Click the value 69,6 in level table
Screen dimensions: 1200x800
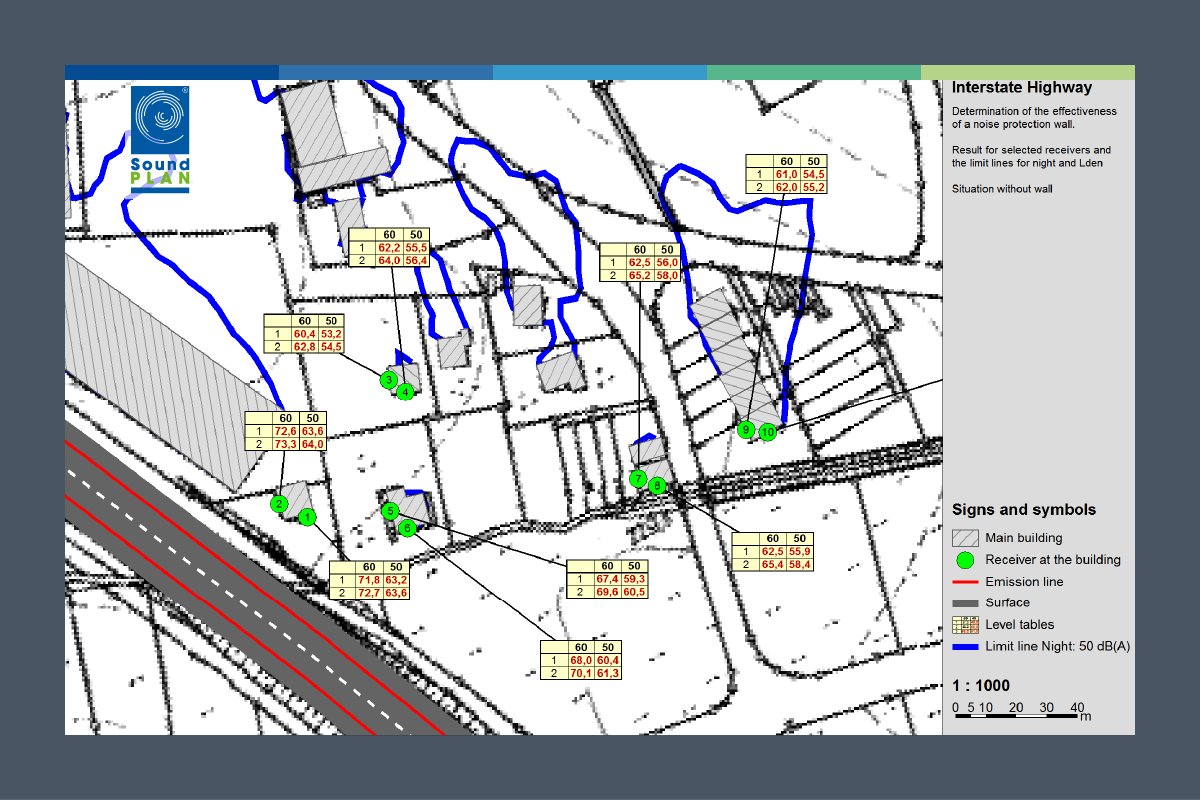(608, 593)
